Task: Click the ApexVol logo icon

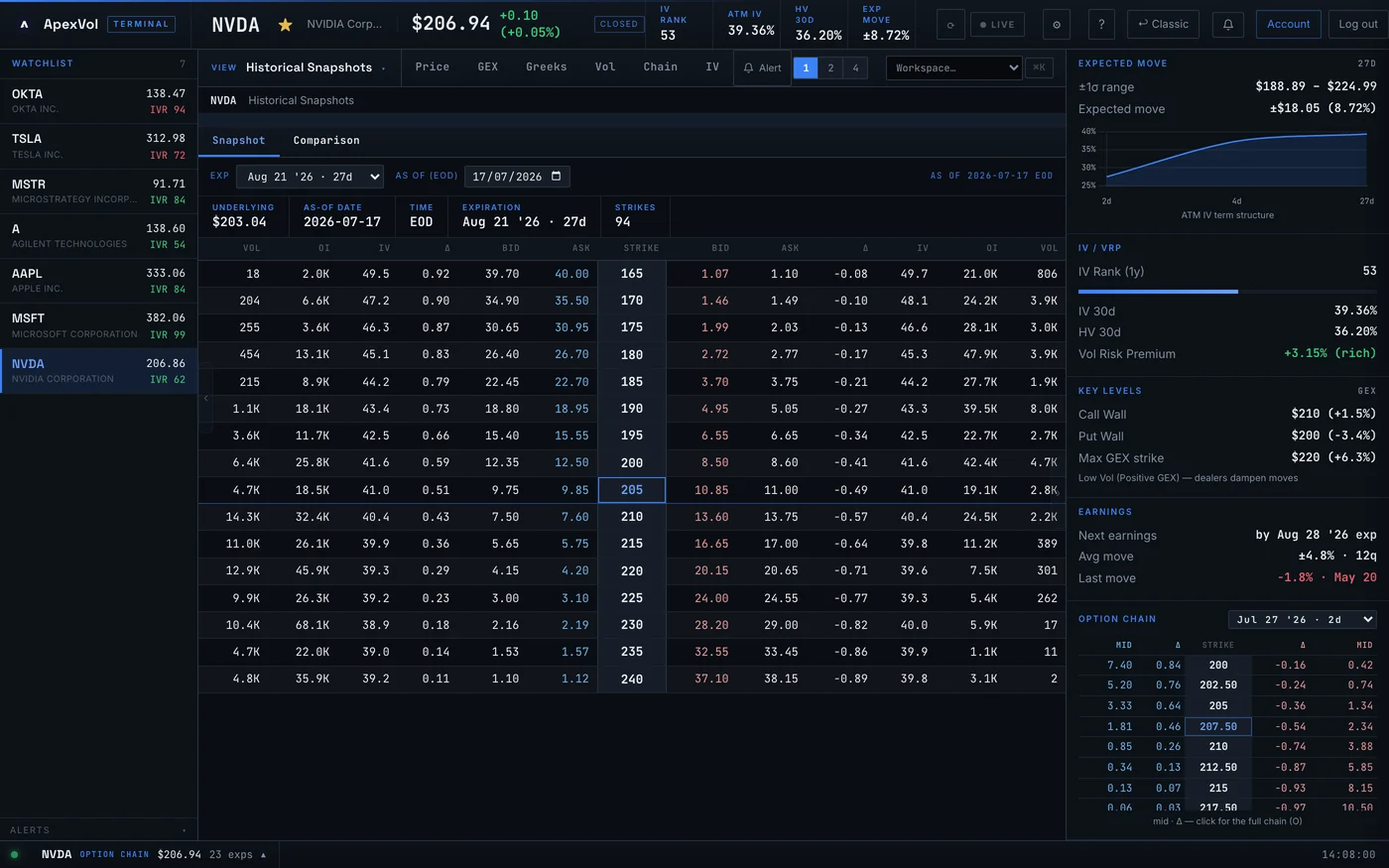Action: [x=24, y=25]
